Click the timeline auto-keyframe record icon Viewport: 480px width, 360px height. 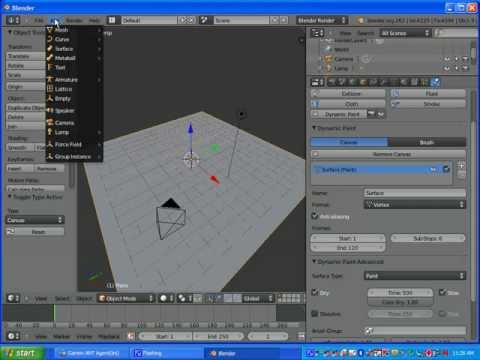pos(131,336)
